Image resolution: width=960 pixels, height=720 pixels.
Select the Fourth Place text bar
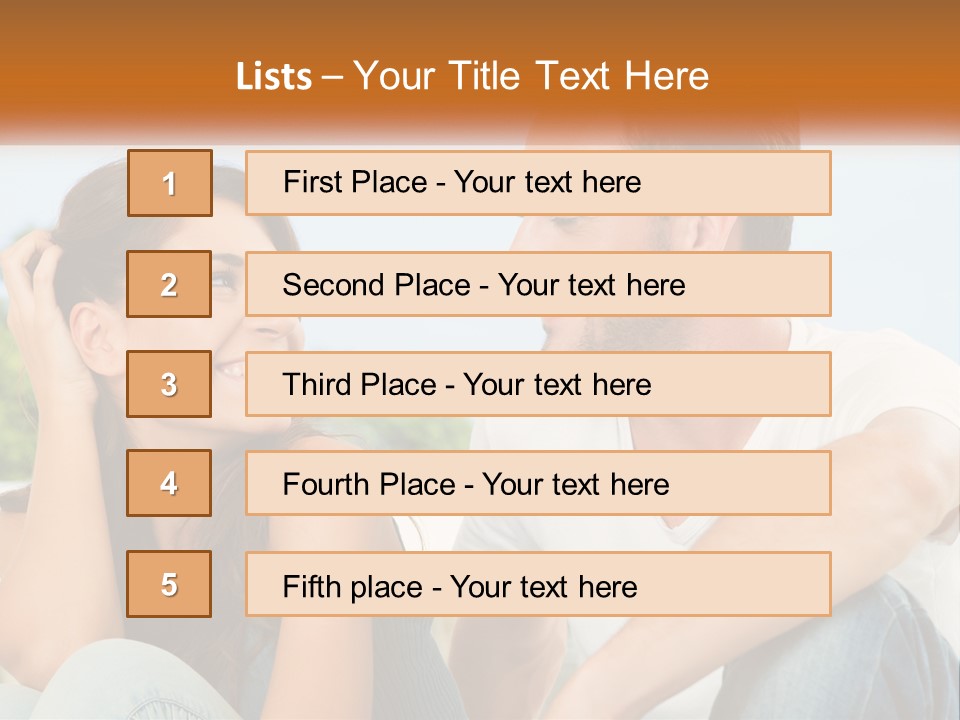click(538, 483)
